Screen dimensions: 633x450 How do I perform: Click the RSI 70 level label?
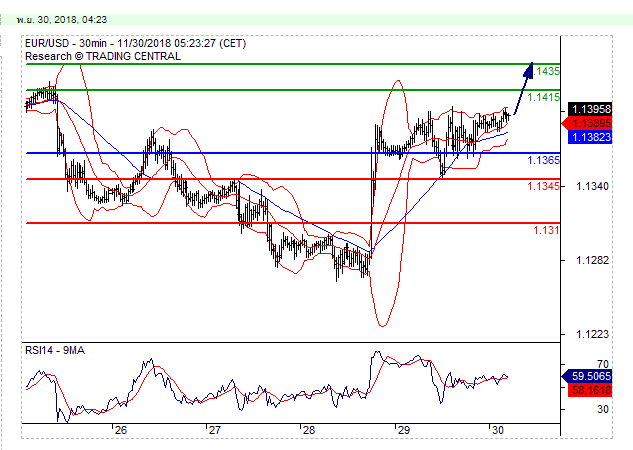pos(603,364)
